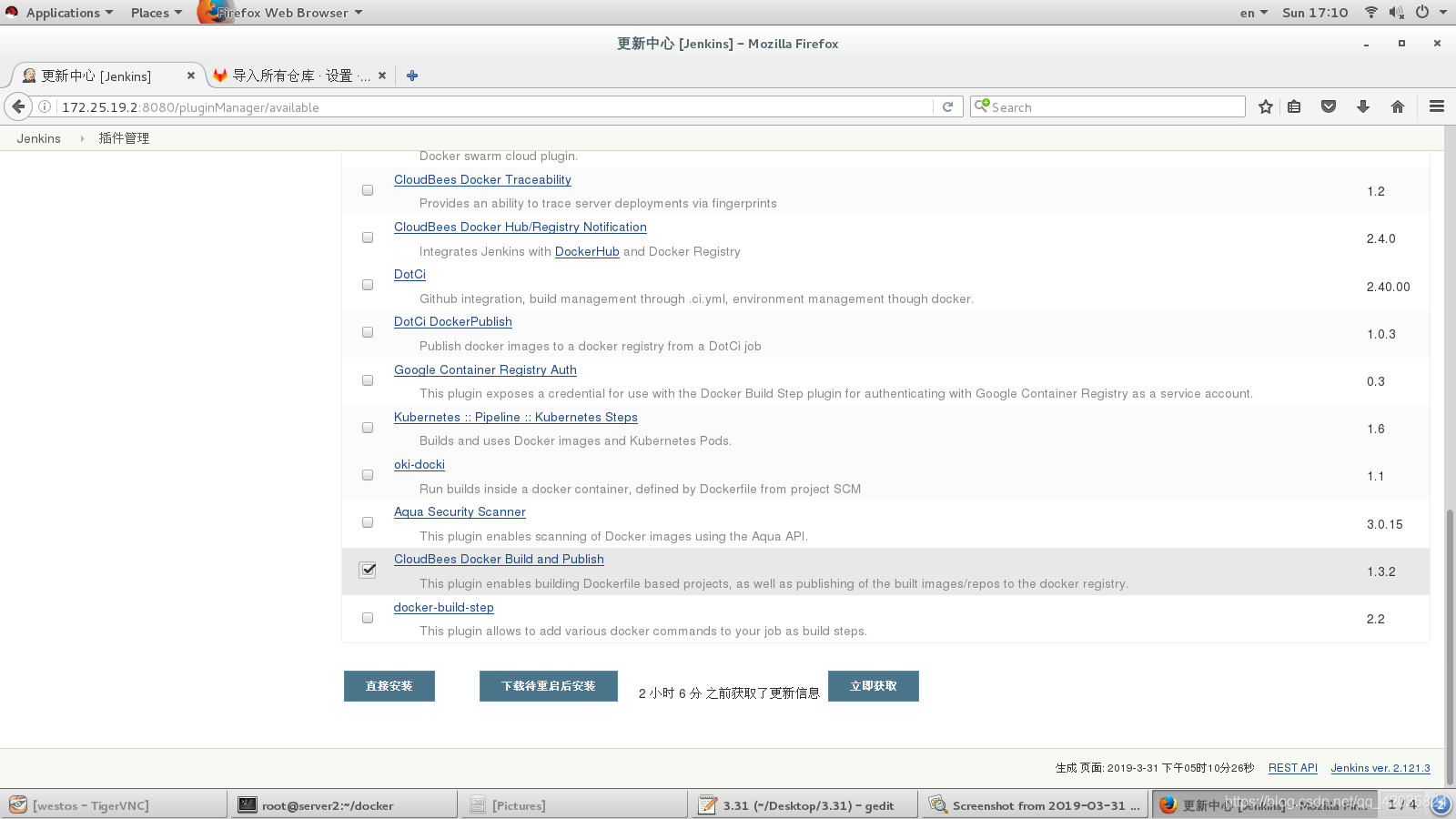Open Kubernetes :: Pipeline :: Kubernetes Steps link
This screenshot has width=1456, height=819.
pyautogui.click(x=516, y=417)
